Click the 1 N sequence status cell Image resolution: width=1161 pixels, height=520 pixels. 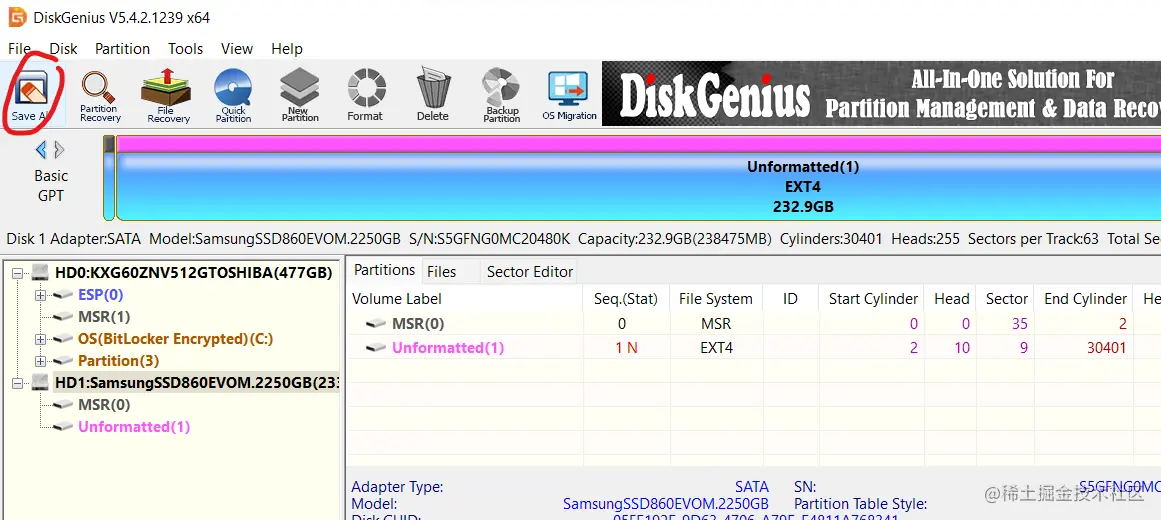click(x=626, y=347)
